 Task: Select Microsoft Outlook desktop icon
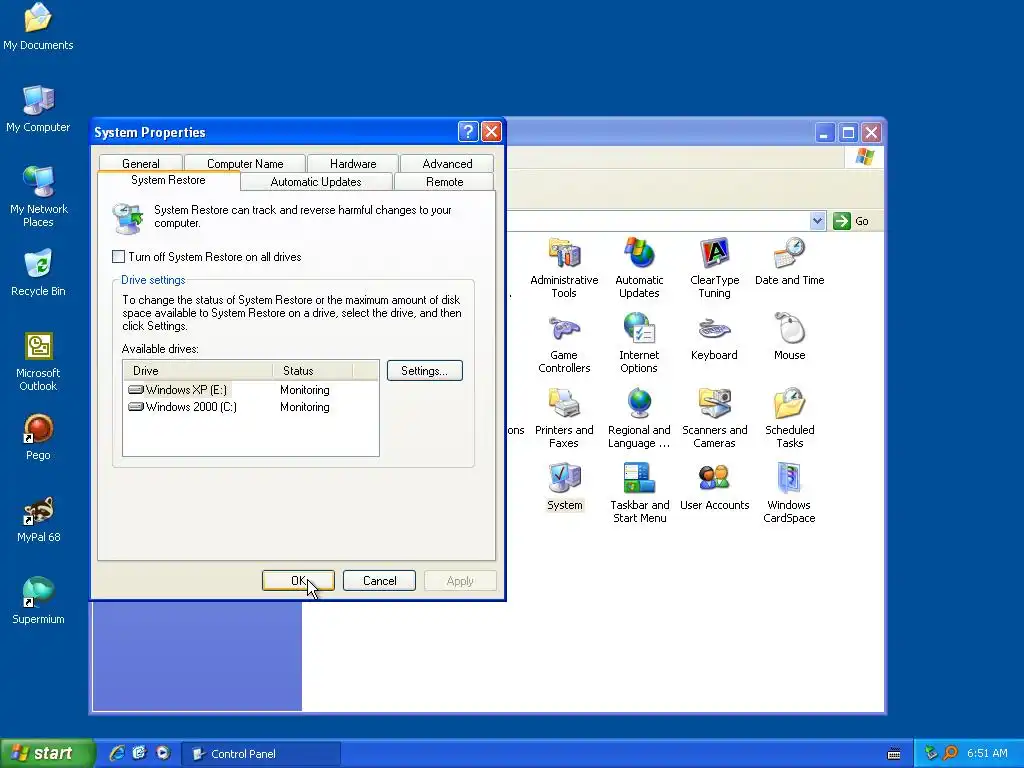[38, 362]
